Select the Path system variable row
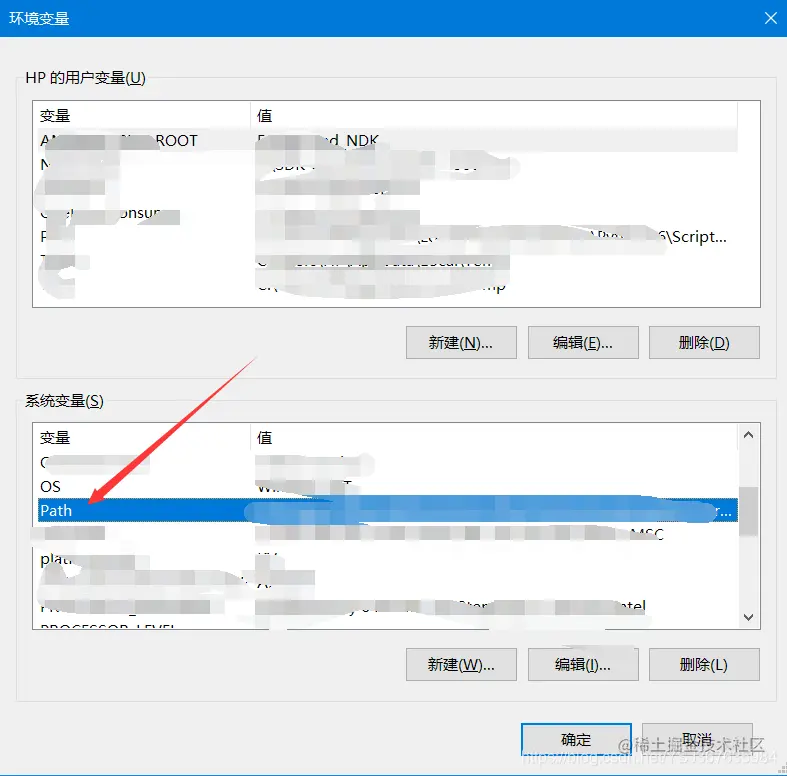This screenshot has height=776, width=787. 387,510
